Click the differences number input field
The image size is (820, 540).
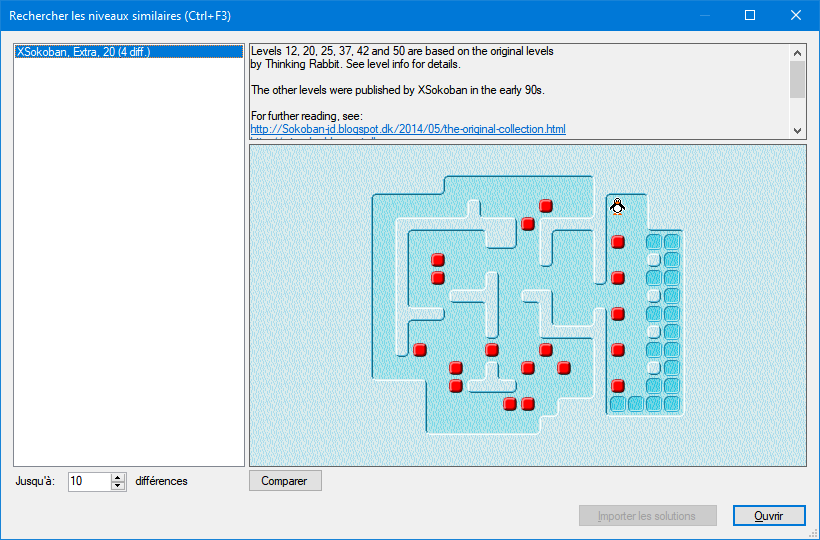[x=89, y=481]
